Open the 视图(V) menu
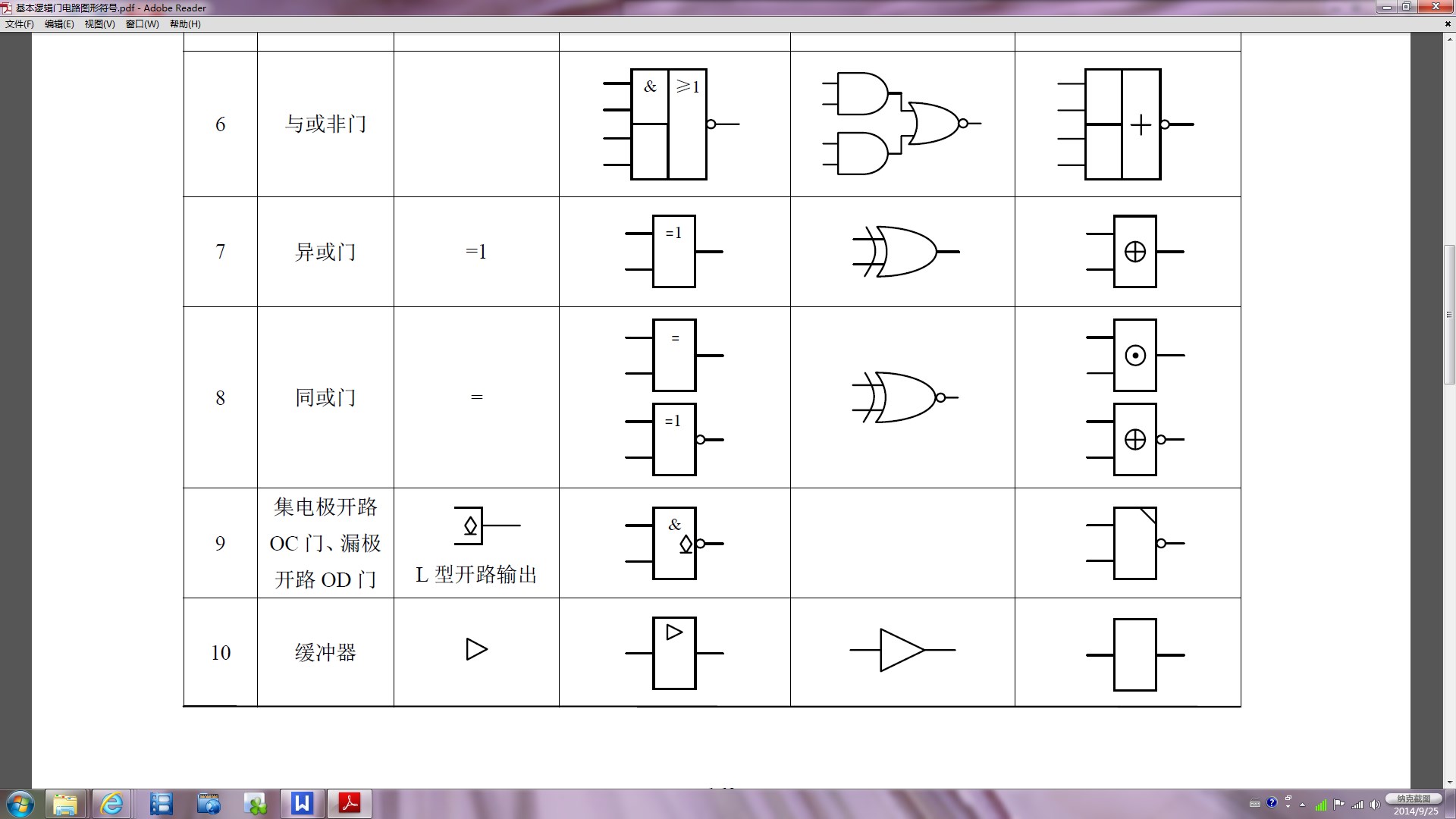Image resolution: width=1456 pixels, height=819 pixels. 99,24
